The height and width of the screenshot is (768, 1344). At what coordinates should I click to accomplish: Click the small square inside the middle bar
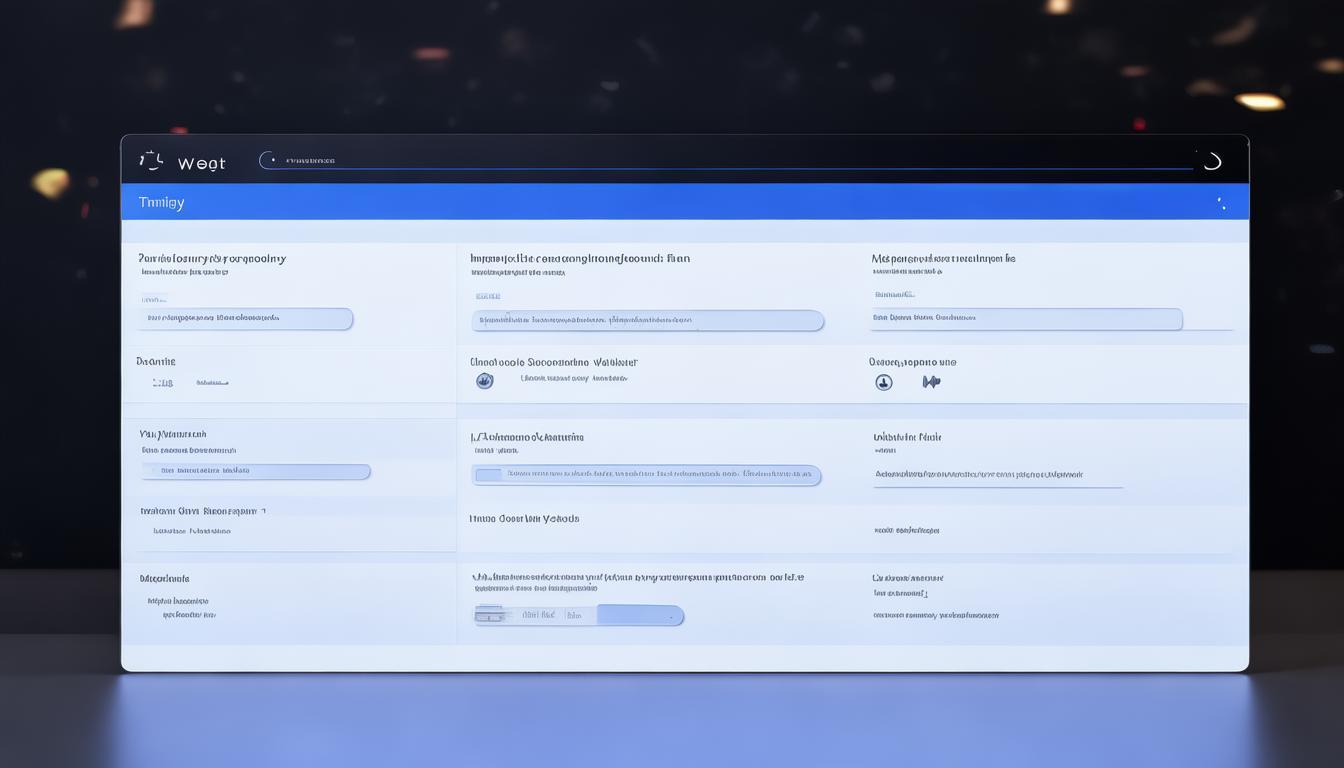click(x=488, y=475)
